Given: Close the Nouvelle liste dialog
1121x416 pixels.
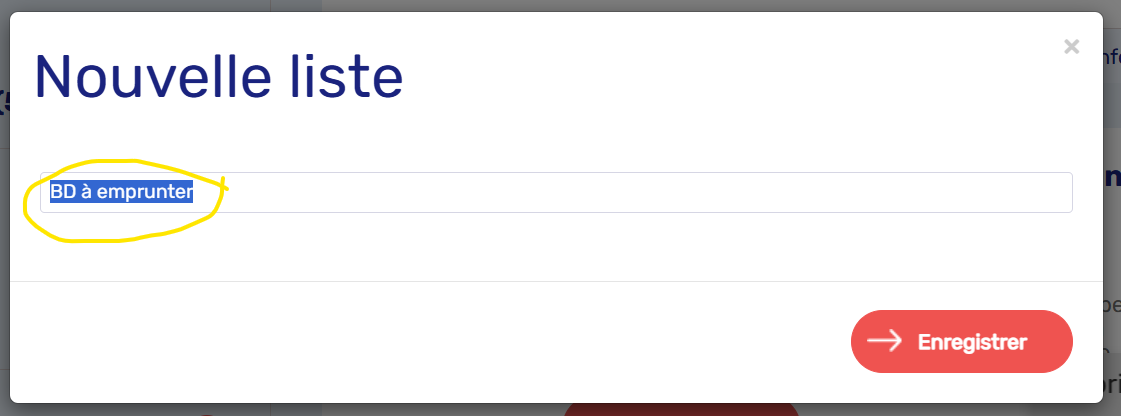Looking at the screenshot, I should (x=1071, y=46).
